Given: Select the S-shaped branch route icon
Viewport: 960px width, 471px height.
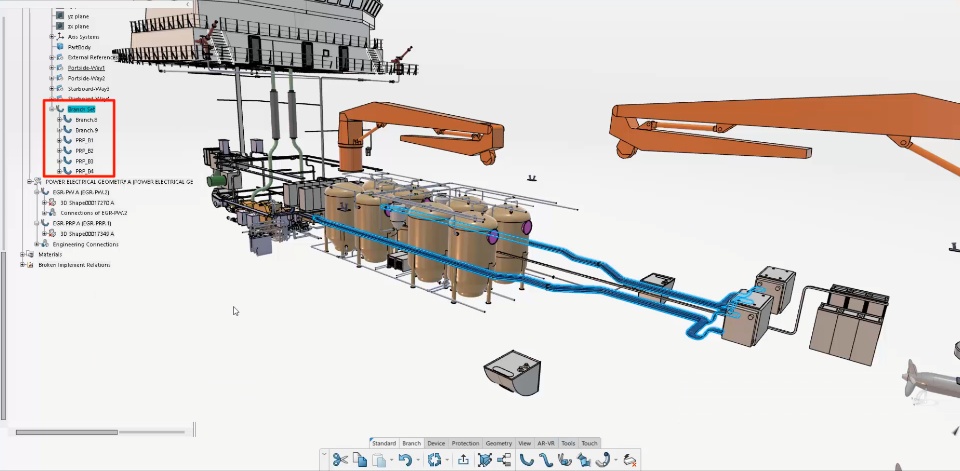Looking at the screenshot, I should tap(546, 459).
